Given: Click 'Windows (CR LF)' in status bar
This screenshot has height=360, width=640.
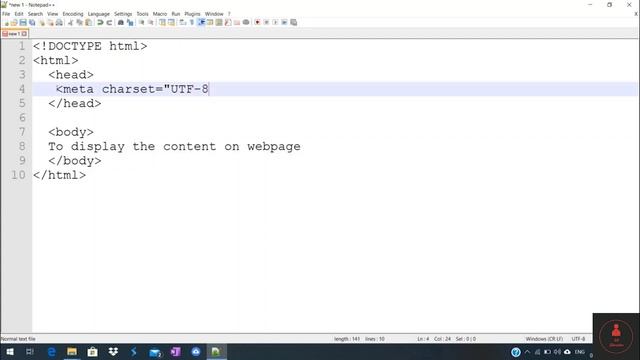Looking at the screenshot, I should [x=544, y=339].
